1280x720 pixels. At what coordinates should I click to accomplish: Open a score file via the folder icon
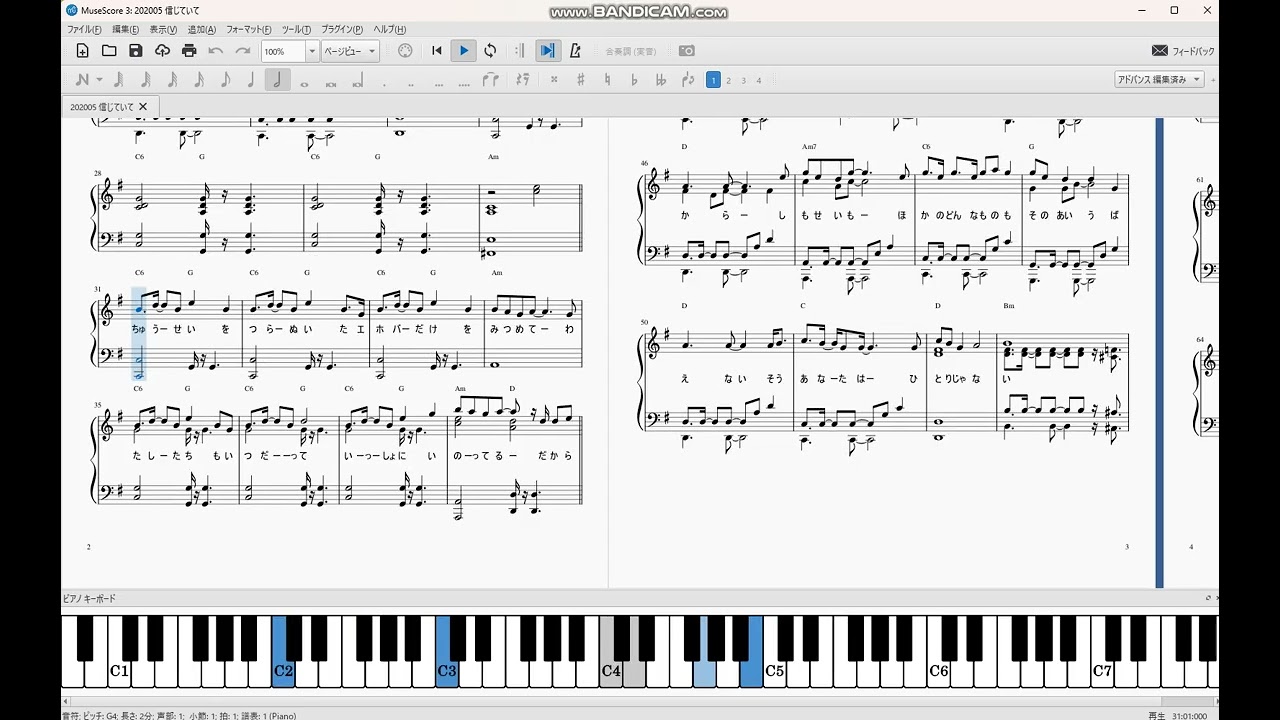click(109, 50)
